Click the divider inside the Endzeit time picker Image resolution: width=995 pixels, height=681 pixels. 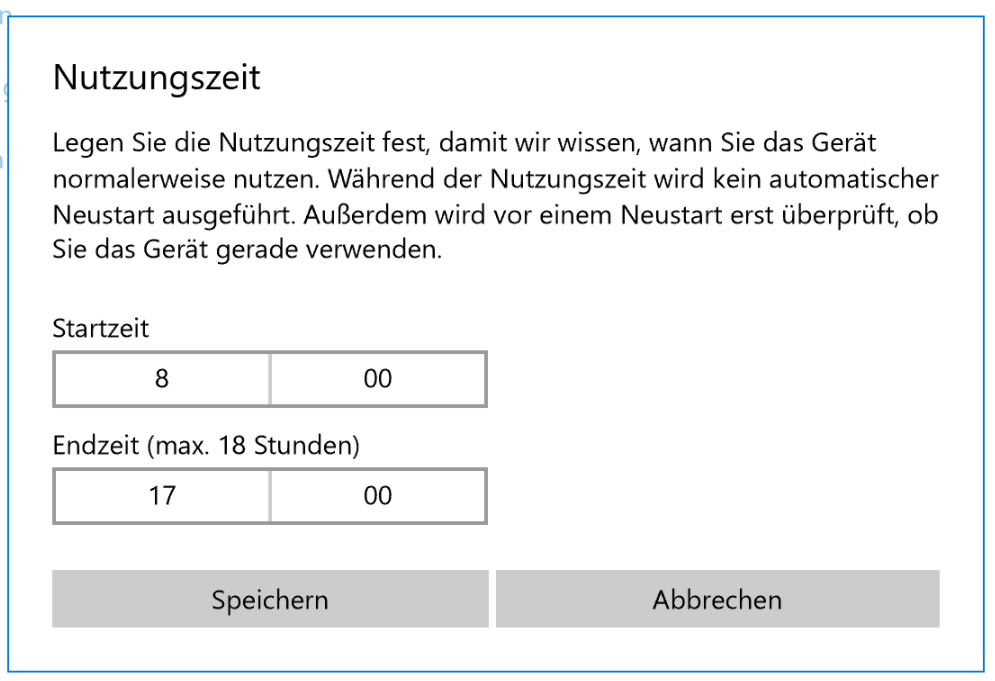[x=270, y=495]
